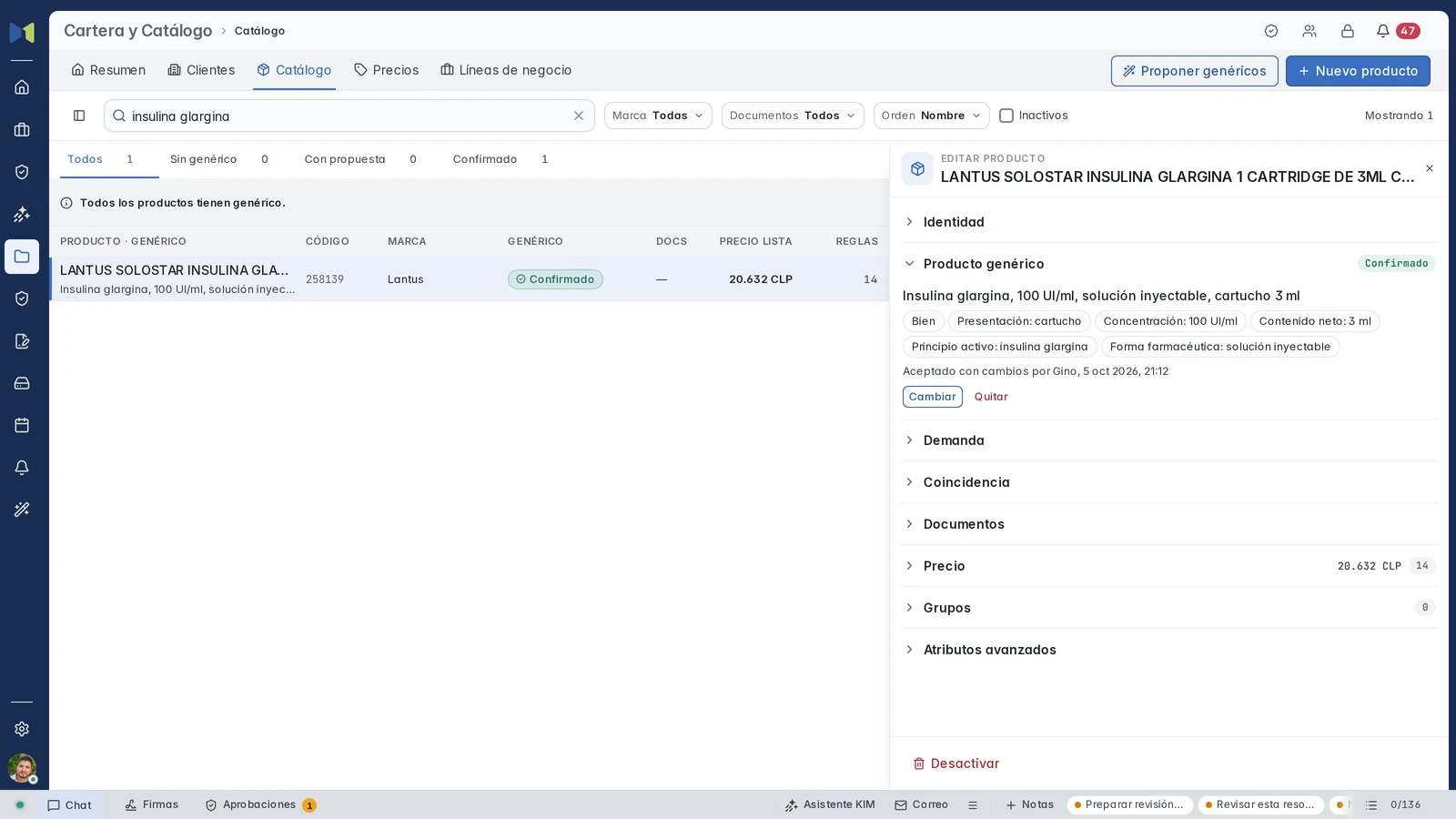Image resolution: width=1456 pixels, height=819 pixels.
Task: Click the Proponer genéricos button
Action: [1195, 71]
